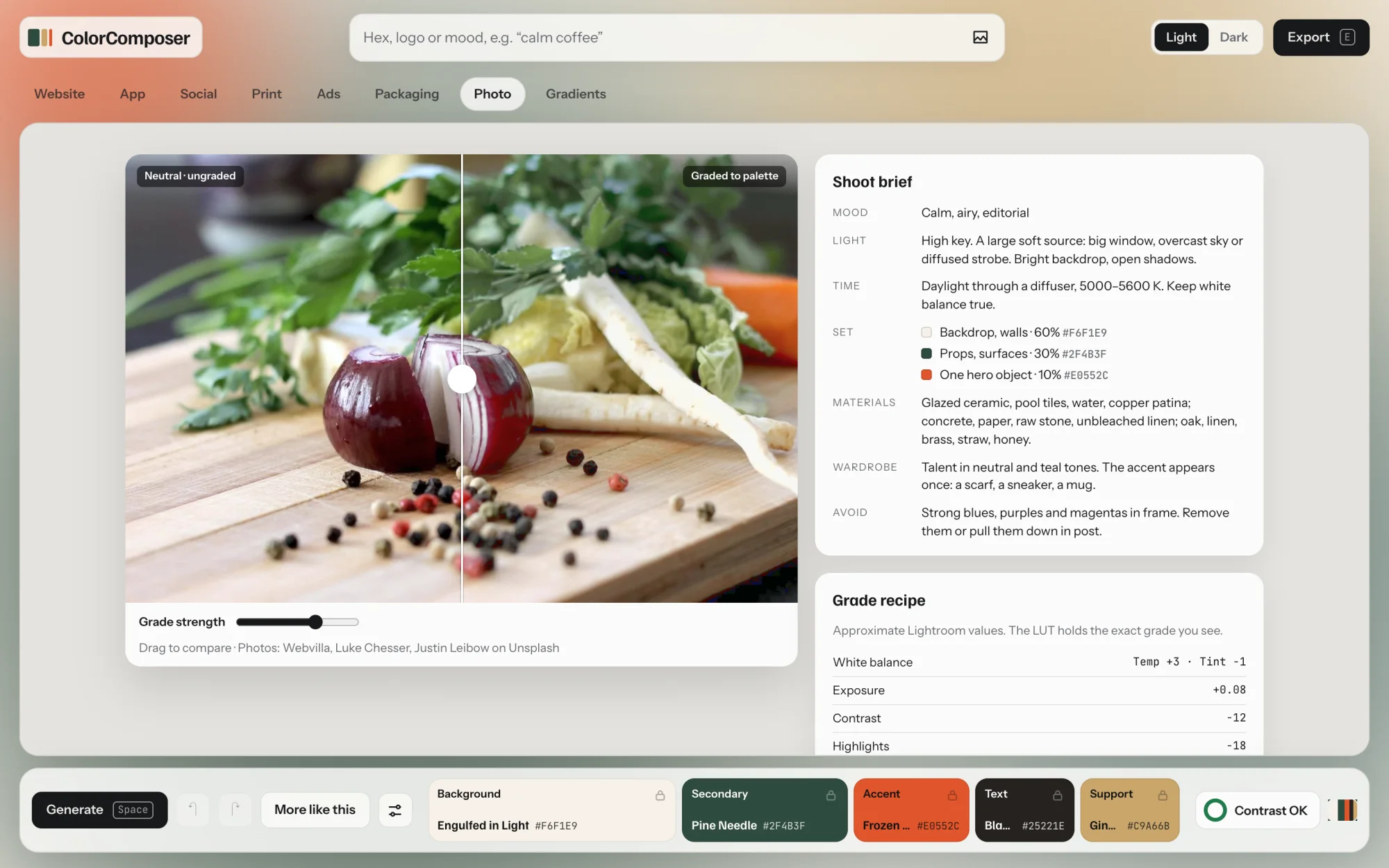The height and width of the screenshot is (868, 1389).
Task: Click the redo arrow icon
Action: coord(235,810)
